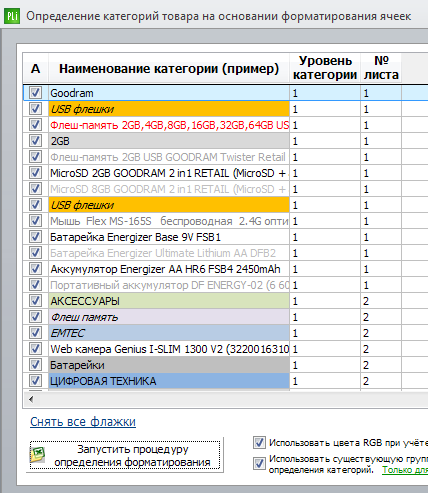The width and height of the screenshot is (428, 493).
Task: Select the blue ЦИФРОВАЯ ТЕХНИКА cell
Action: (x=169, y=381)
